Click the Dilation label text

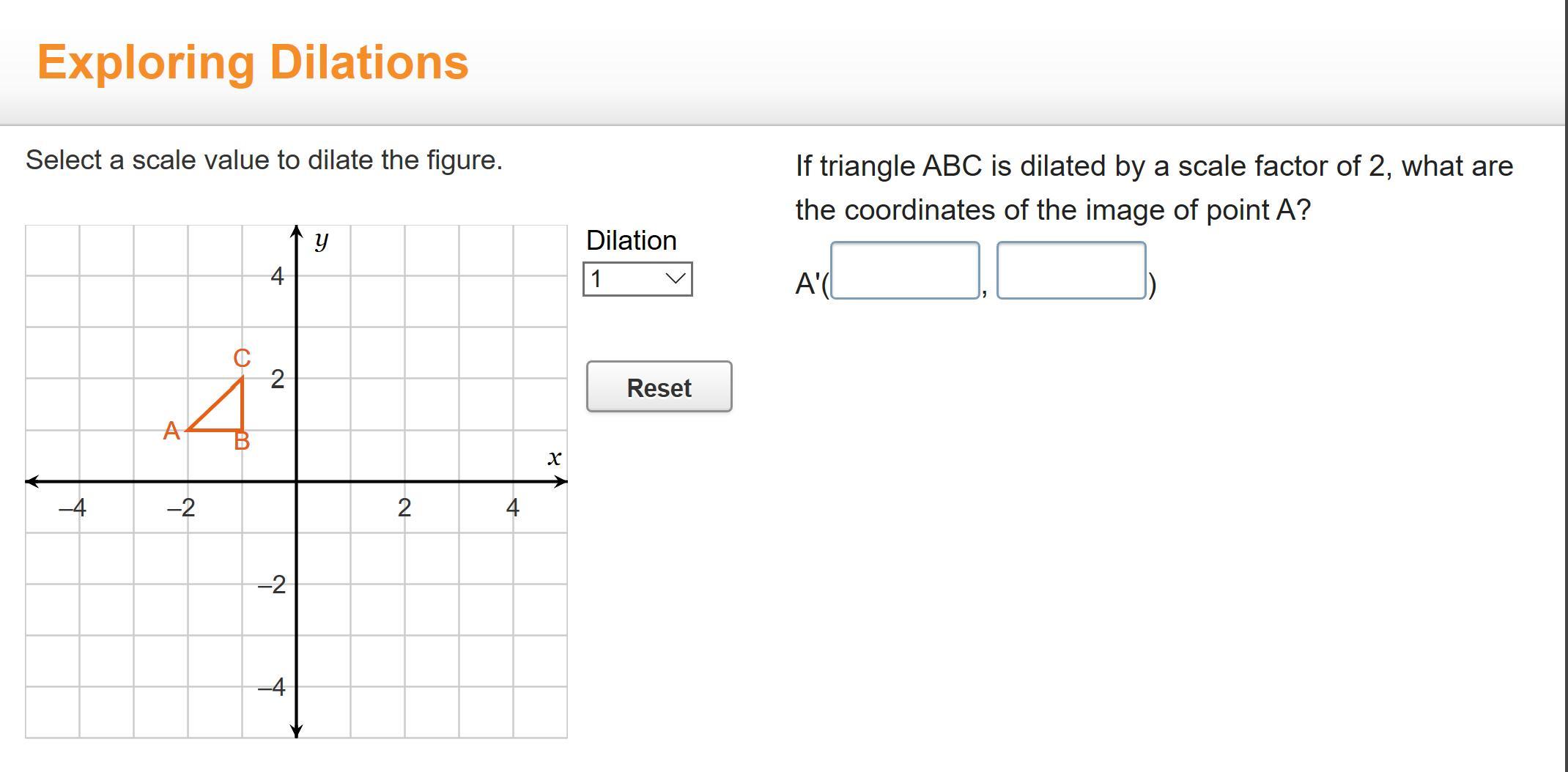click(x=631, y=240)
